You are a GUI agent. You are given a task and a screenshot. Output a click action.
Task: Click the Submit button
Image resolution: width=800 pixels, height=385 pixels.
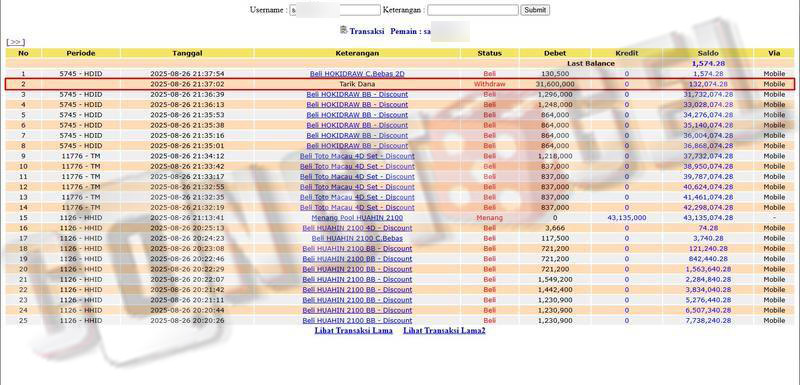535,10
